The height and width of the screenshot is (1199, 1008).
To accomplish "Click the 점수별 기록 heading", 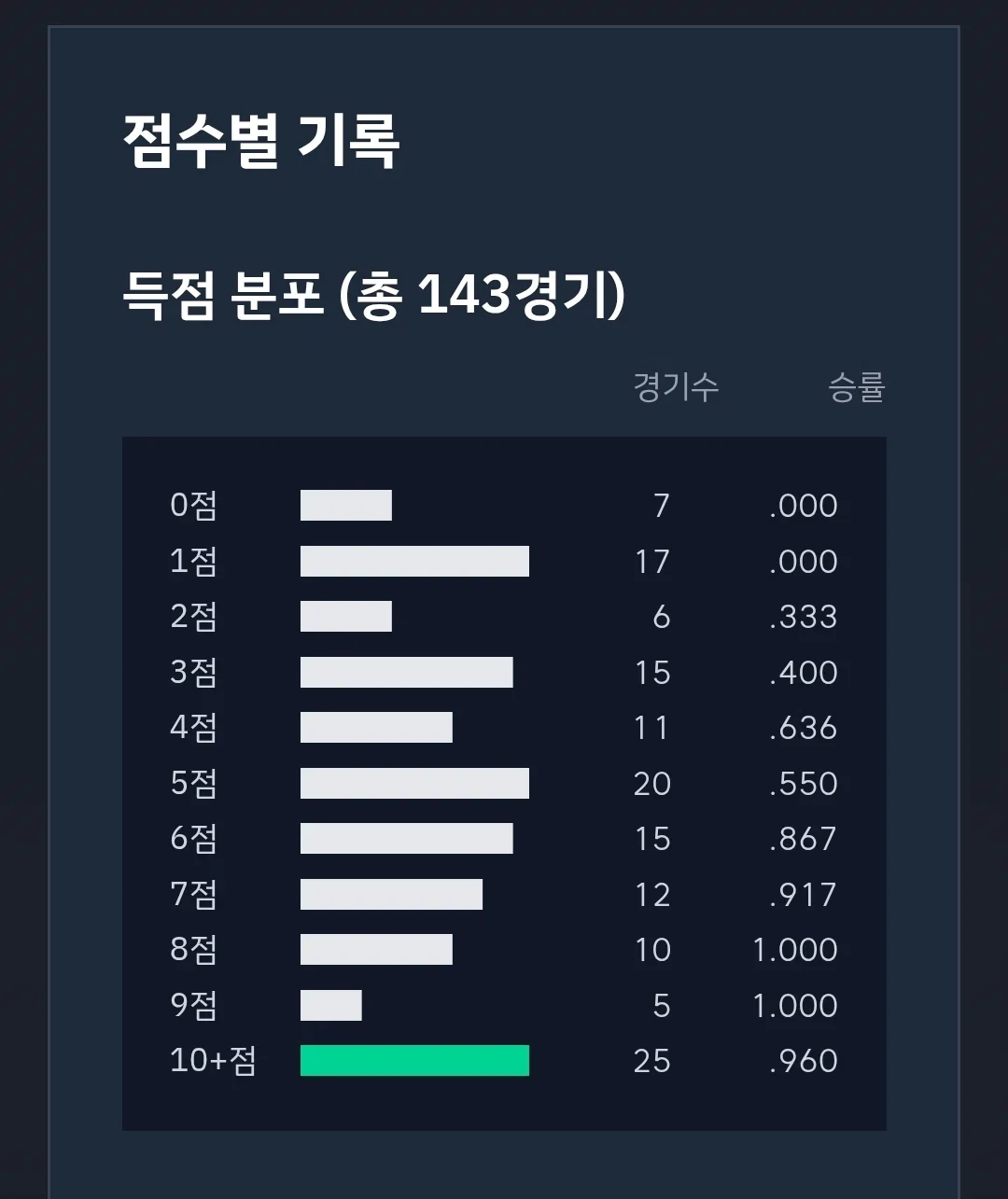I will coord(261,142).
